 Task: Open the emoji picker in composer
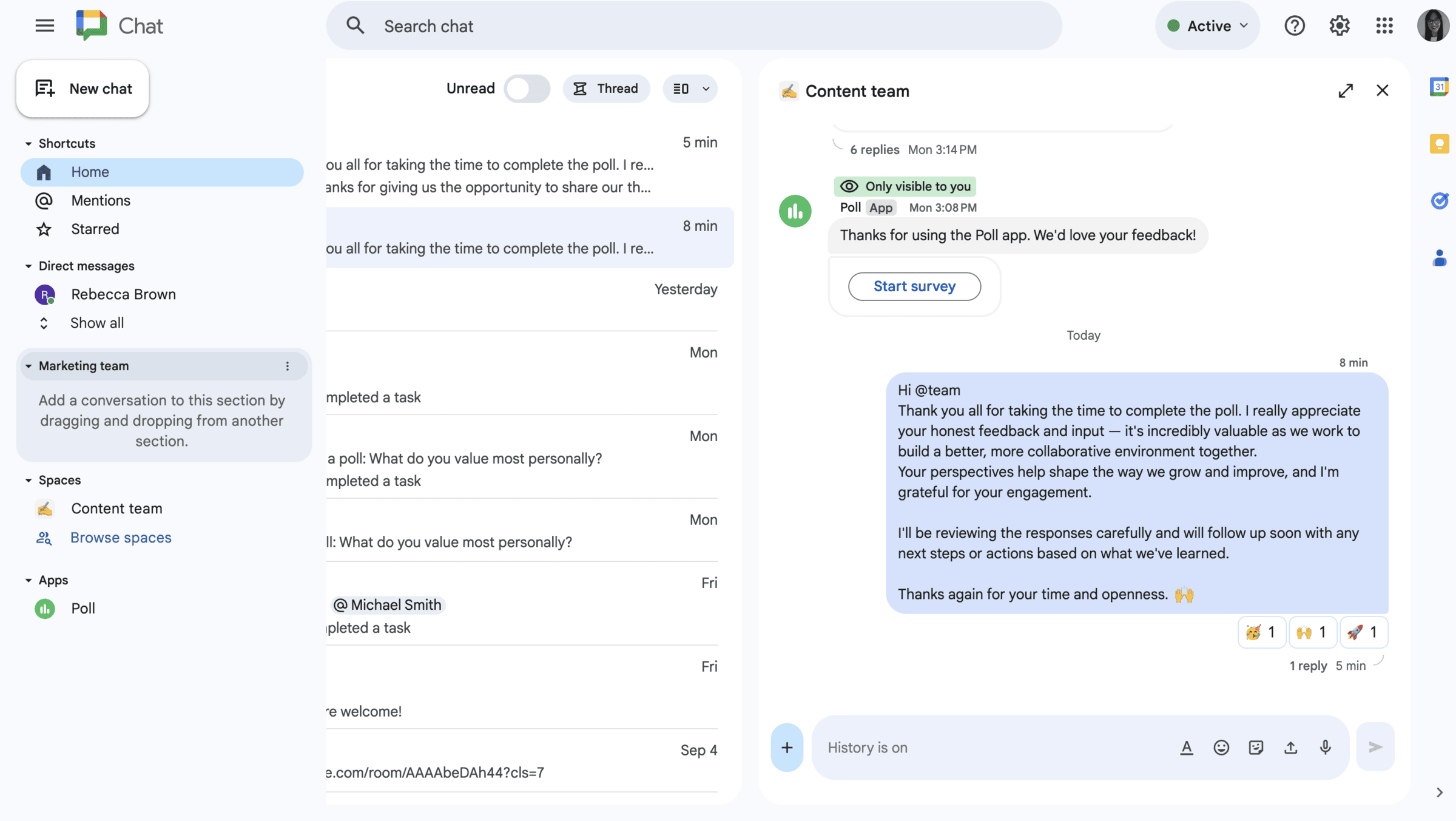1221,747
